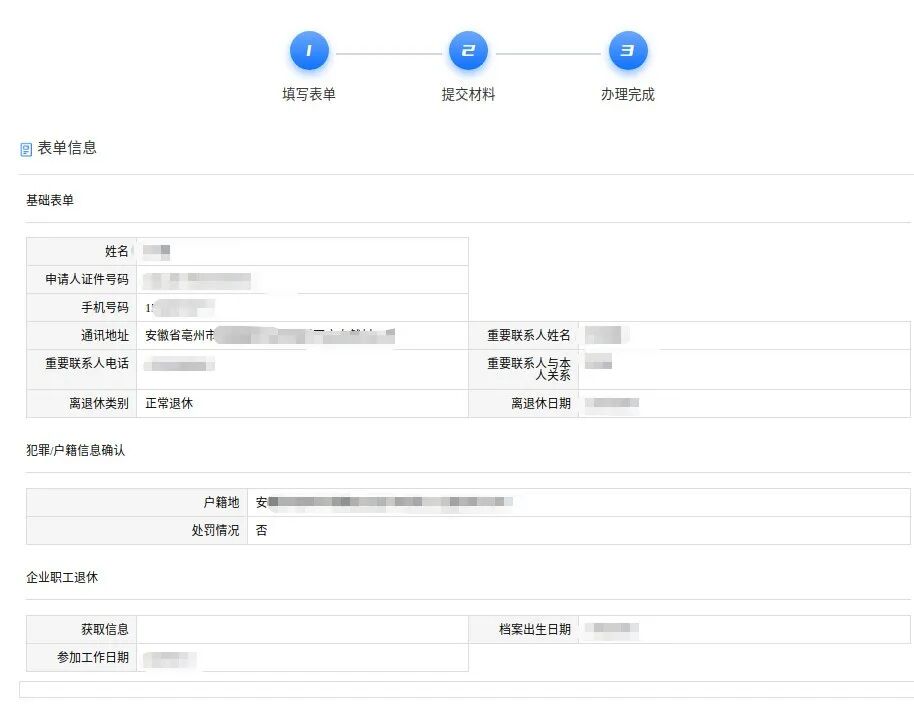This screenshot has width=914, height=707.
Task: Click the 离退休日期 value field
Action: point(744,403)
